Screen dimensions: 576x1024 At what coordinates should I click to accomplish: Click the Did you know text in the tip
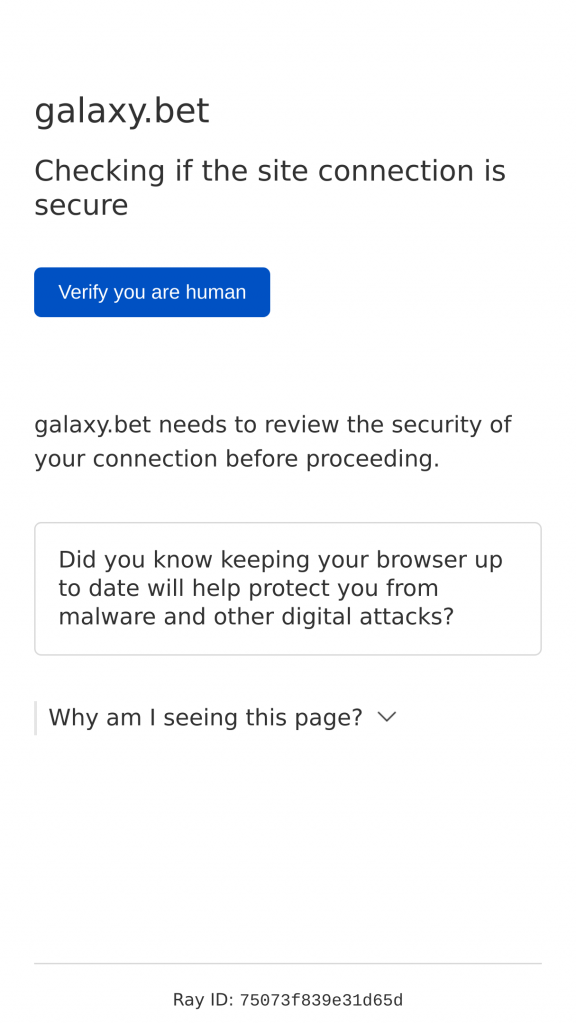tap(135, 560)
